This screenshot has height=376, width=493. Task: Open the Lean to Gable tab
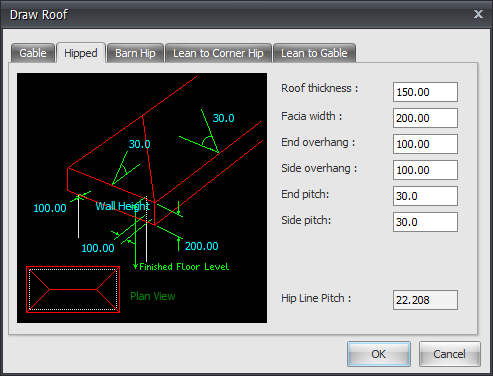click(314, 53)
